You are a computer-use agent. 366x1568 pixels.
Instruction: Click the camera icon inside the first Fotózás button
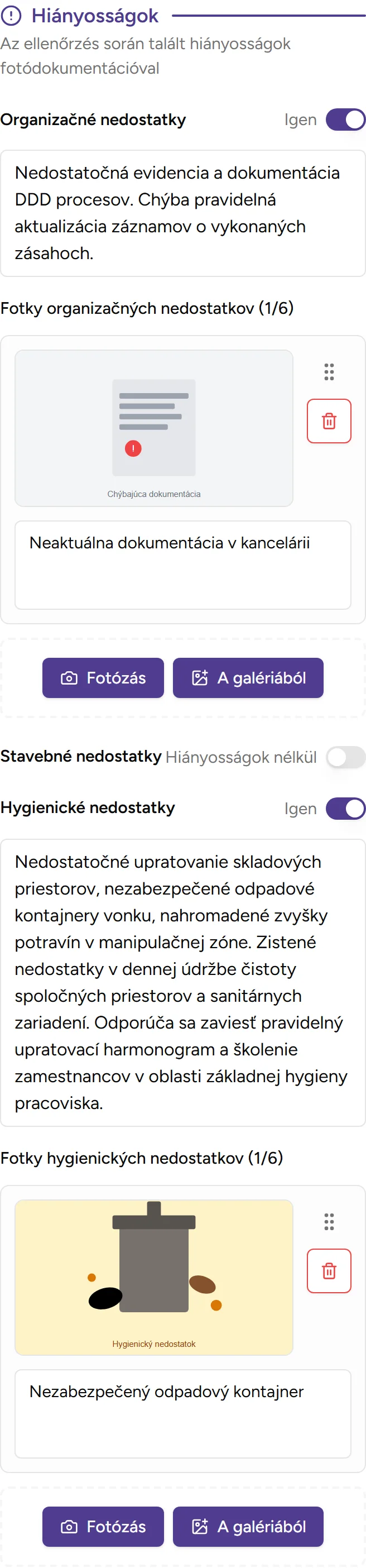70,677
